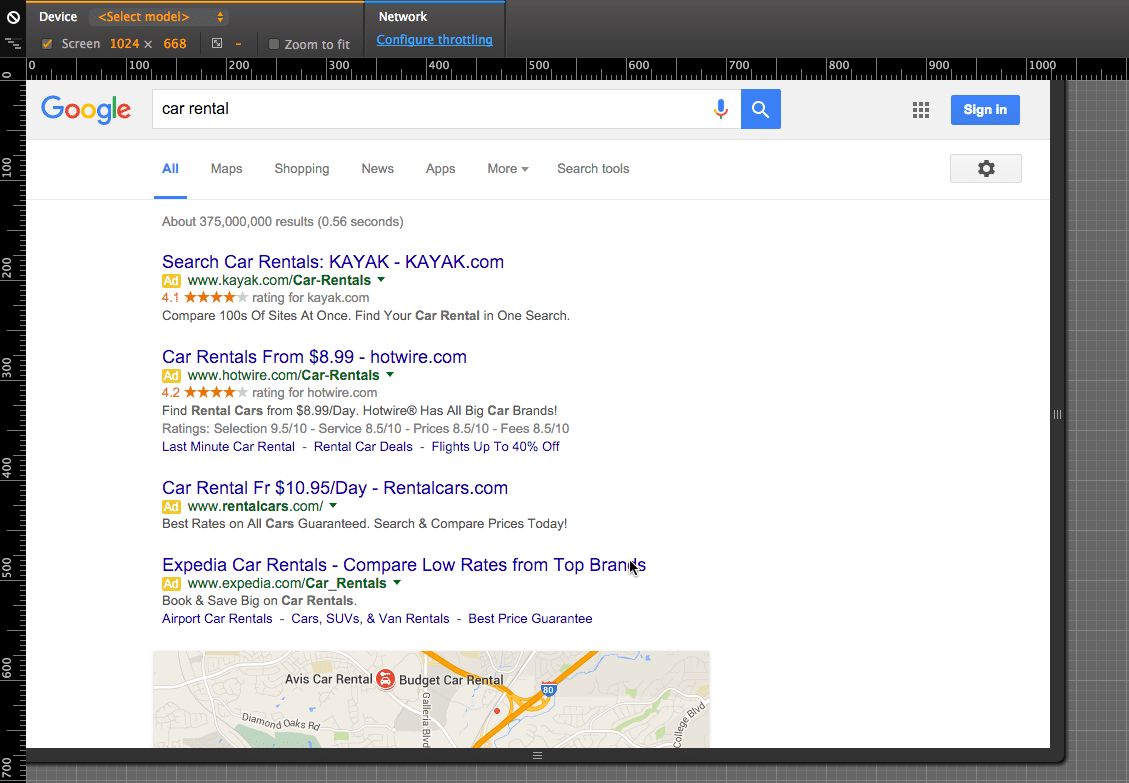Click the Best Price Guarantee sitelink
The width and height of the screenshot is (1129, 783).
(530, 619)
